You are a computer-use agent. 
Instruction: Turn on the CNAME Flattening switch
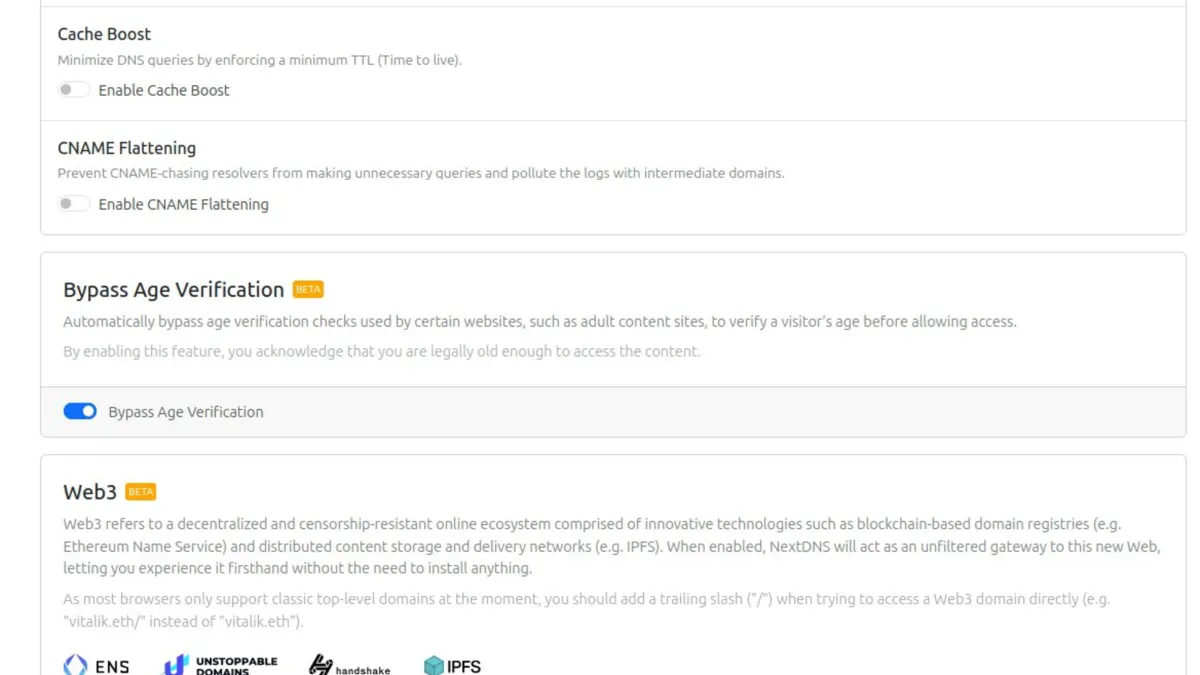coord(73,204)
